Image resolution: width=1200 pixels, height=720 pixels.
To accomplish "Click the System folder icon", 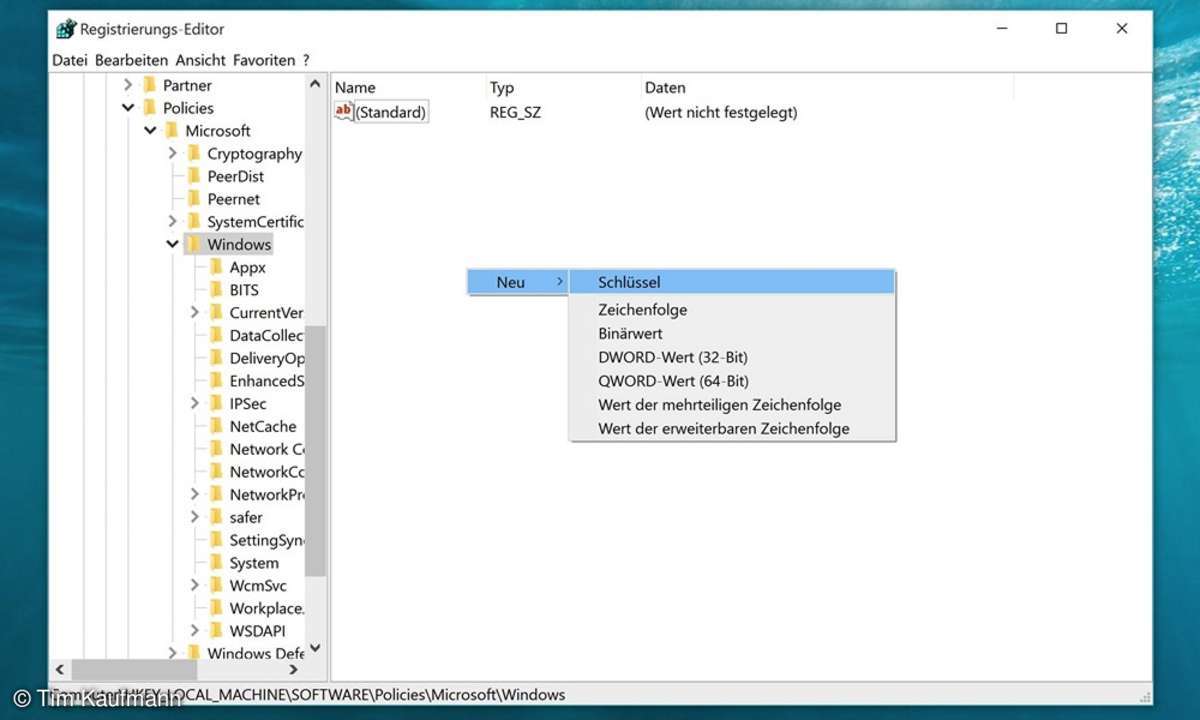I will point(215,563).
